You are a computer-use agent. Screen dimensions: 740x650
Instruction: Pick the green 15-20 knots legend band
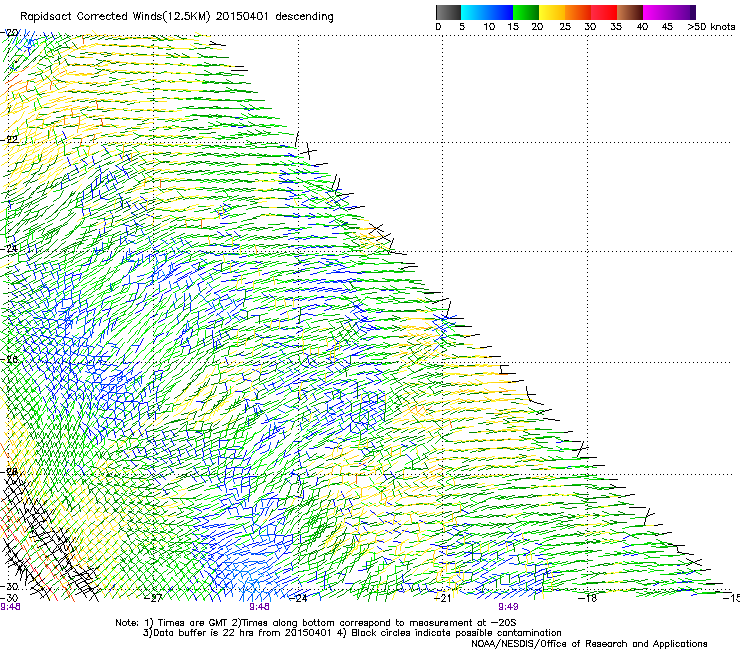point(526,12)
